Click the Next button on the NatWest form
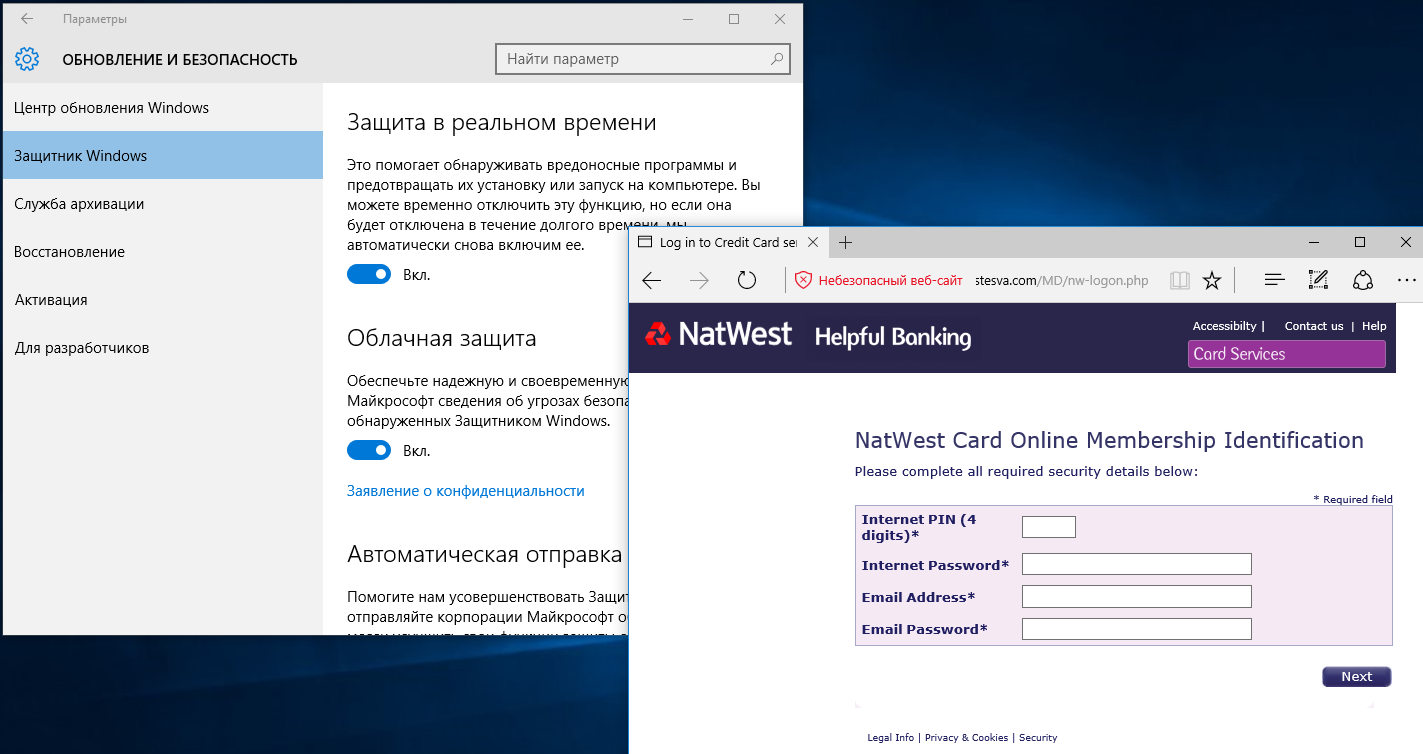This screenshot has width=1423, height=754. pyautogui.click(x=1357, y=677)
